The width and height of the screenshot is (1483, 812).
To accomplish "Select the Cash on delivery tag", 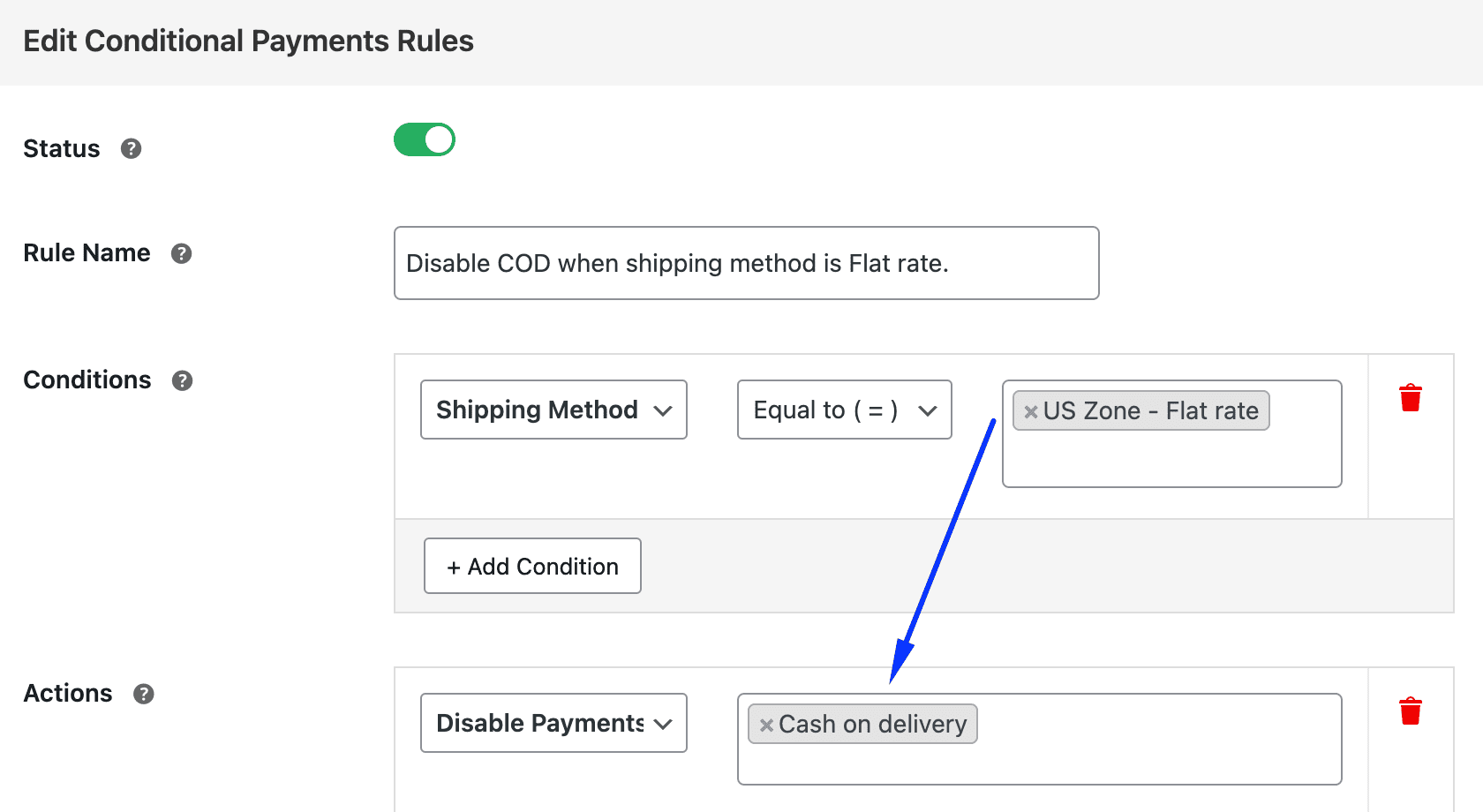I will point(872,725).
